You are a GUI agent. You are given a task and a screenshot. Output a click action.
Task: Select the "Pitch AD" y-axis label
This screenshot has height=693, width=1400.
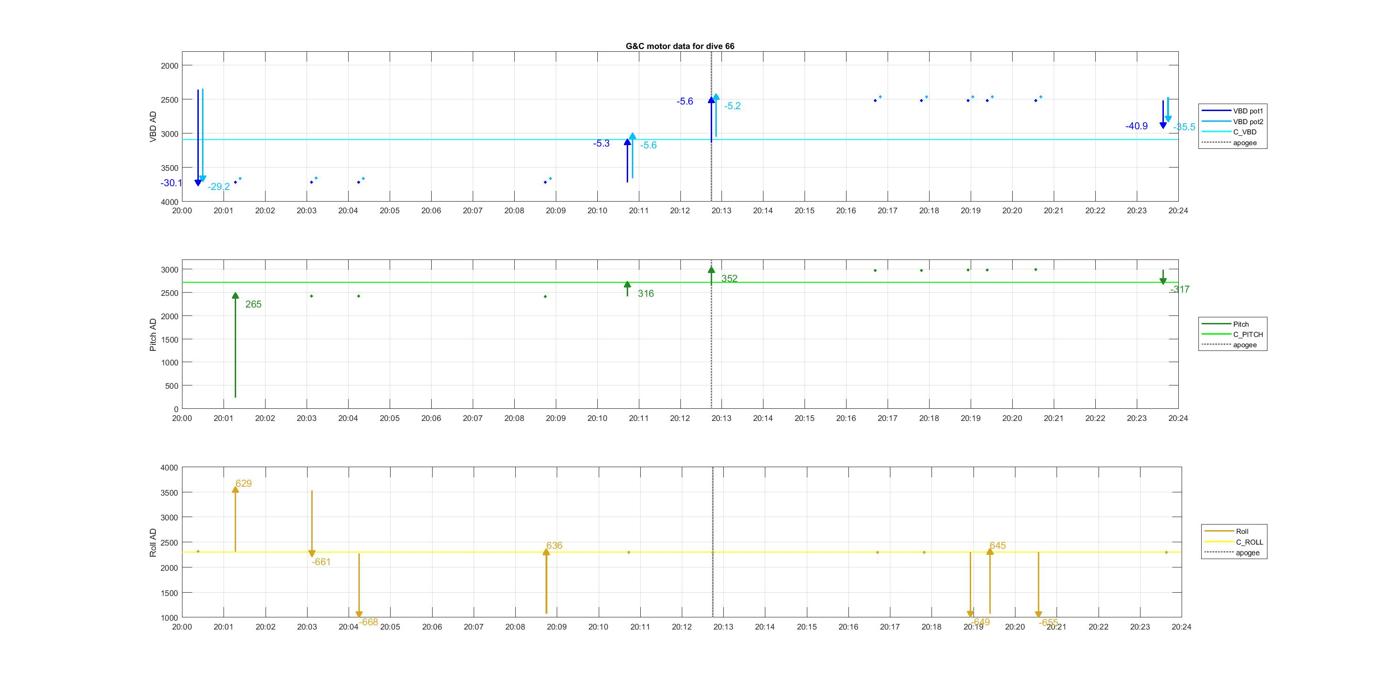pos(153,335)
